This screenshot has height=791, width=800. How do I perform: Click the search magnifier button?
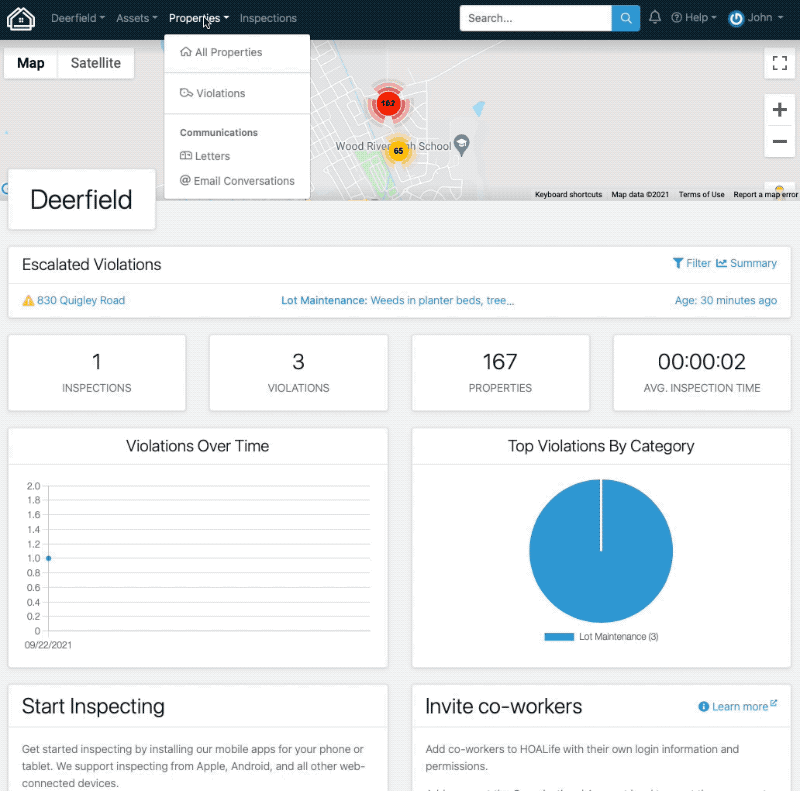626,18
